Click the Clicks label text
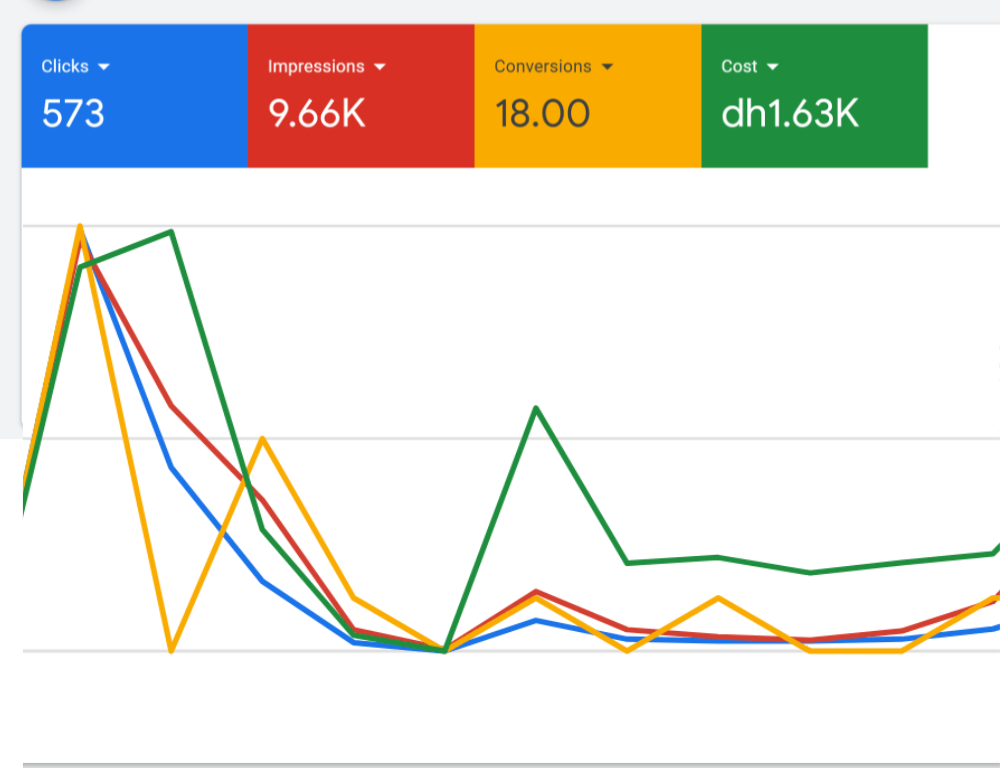 (x=65, y=67)
